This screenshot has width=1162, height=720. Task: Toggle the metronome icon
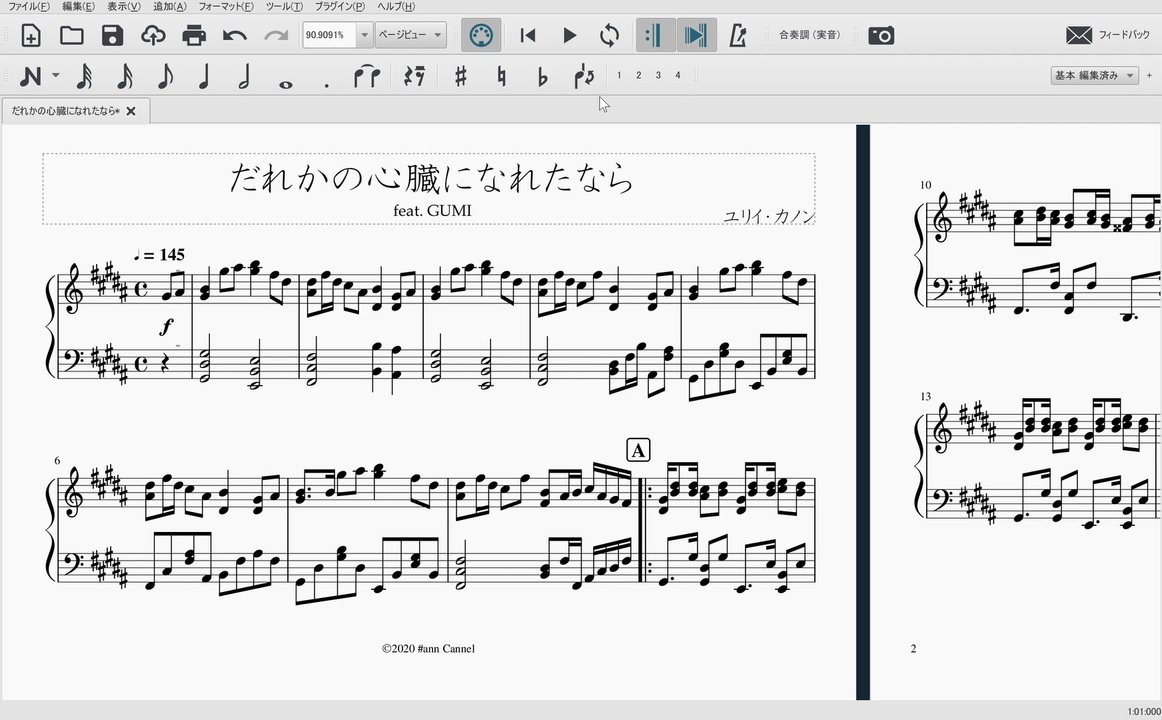click(737, 36)
